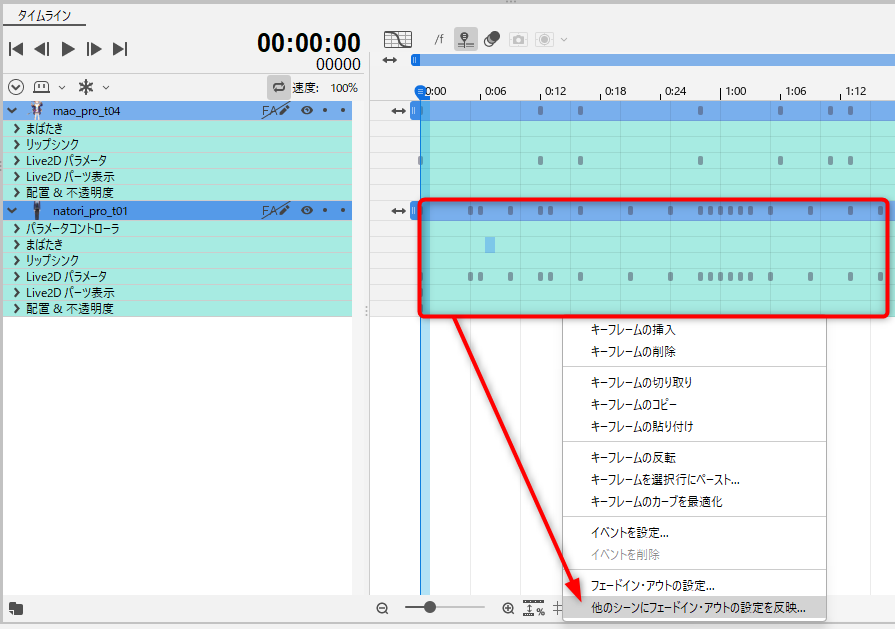Toggle loop playback button beside speed
This screenshot has height=629, width=895.
279,87
